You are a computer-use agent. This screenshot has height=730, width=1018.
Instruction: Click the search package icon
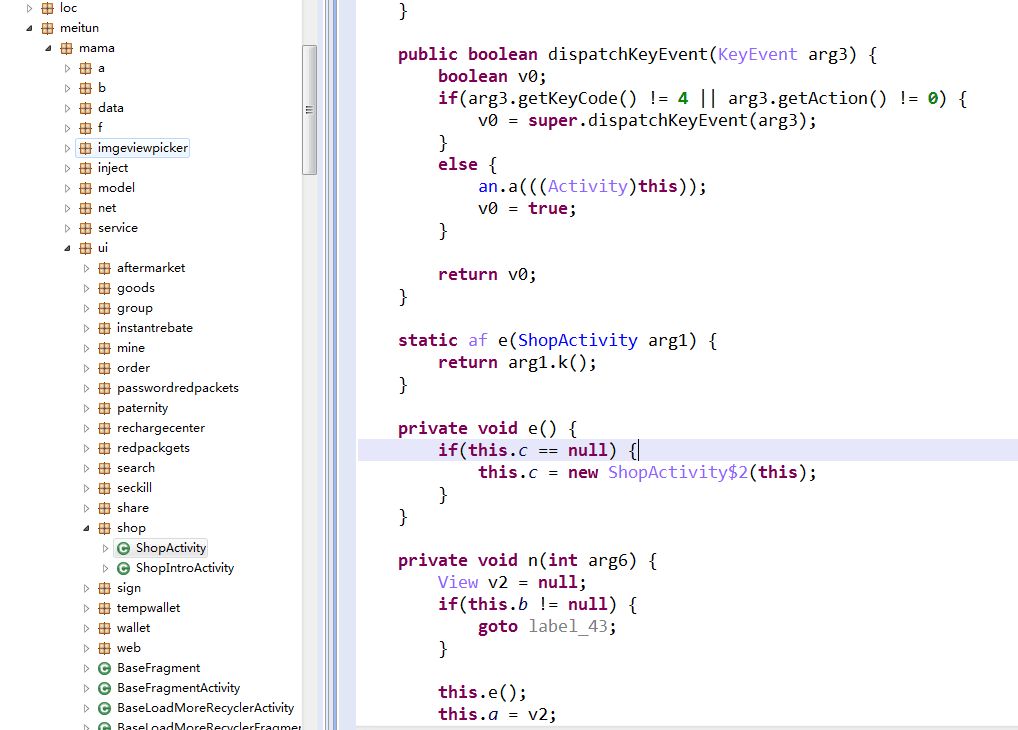[104, 468]
